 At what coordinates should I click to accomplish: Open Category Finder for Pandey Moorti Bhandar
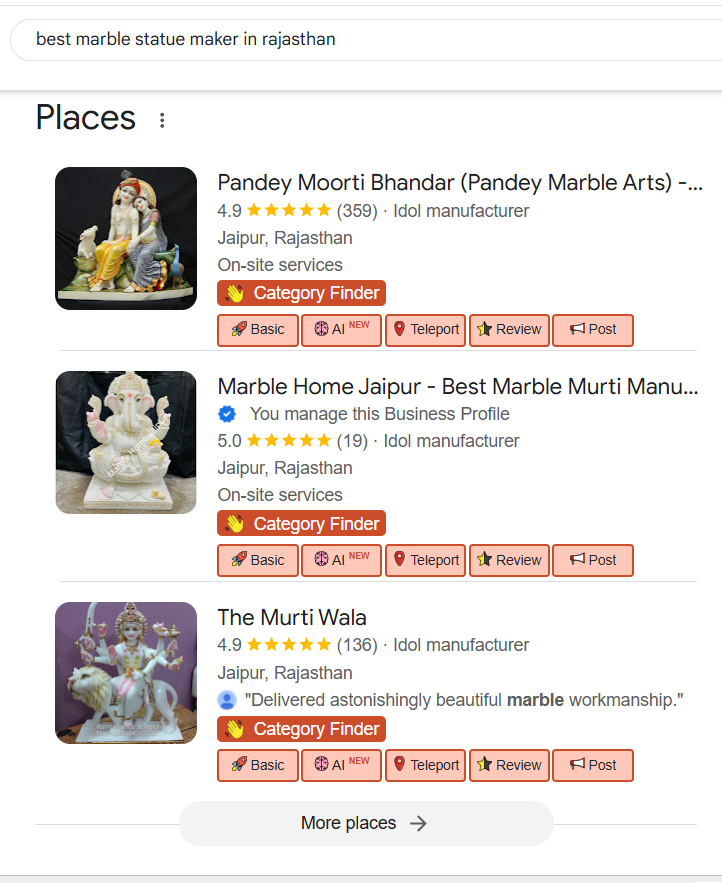tap(301, 293)
